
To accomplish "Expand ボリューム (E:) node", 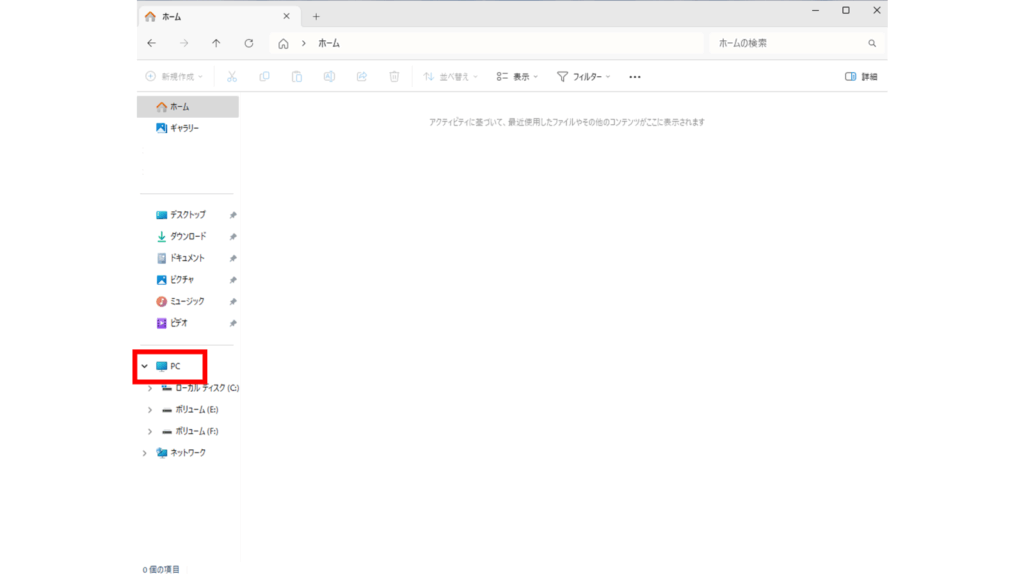I will click(x=150, y=409).
